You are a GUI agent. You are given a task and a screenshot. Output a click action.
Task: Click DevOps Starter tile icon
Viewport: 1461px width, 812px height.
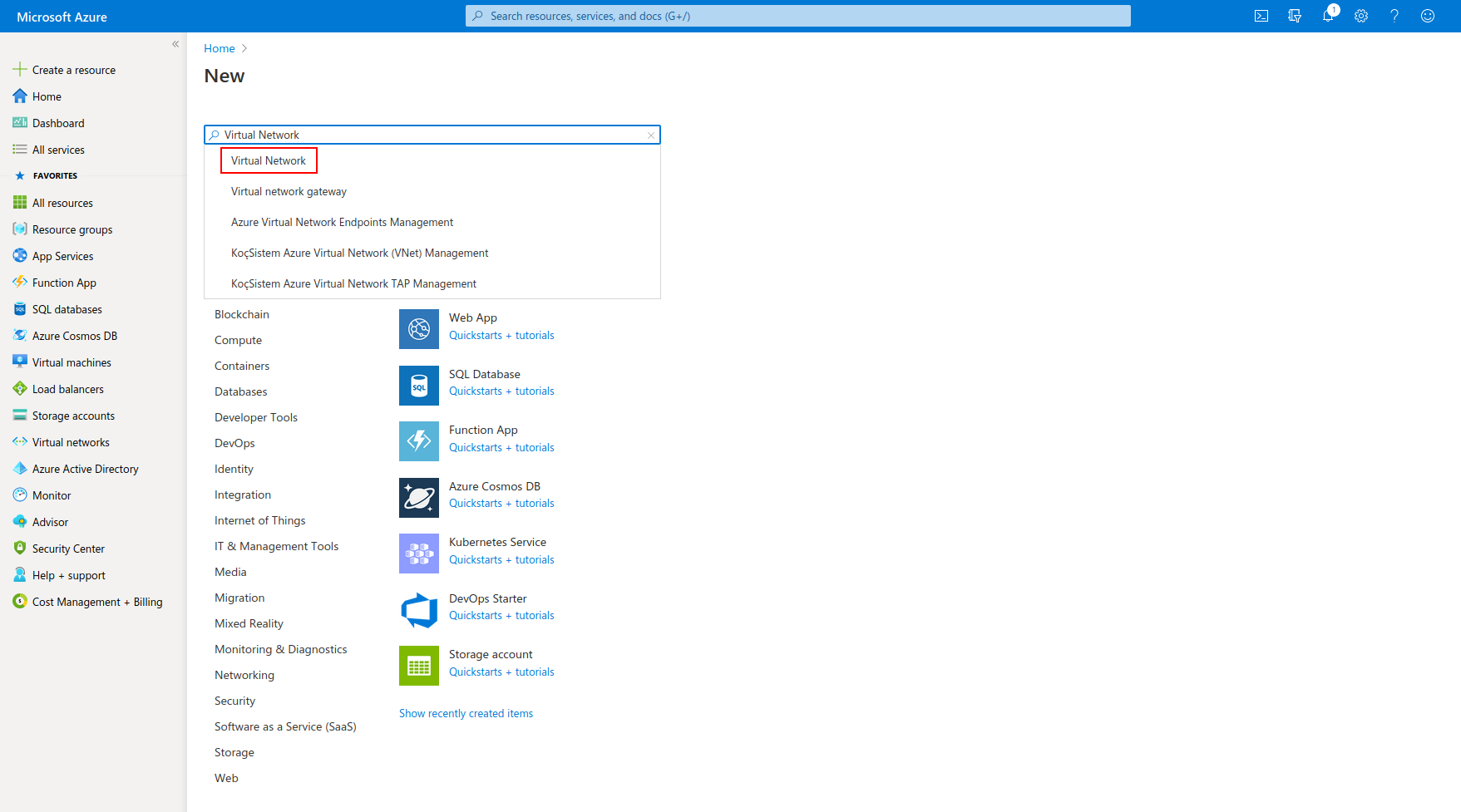click(419, 610)
